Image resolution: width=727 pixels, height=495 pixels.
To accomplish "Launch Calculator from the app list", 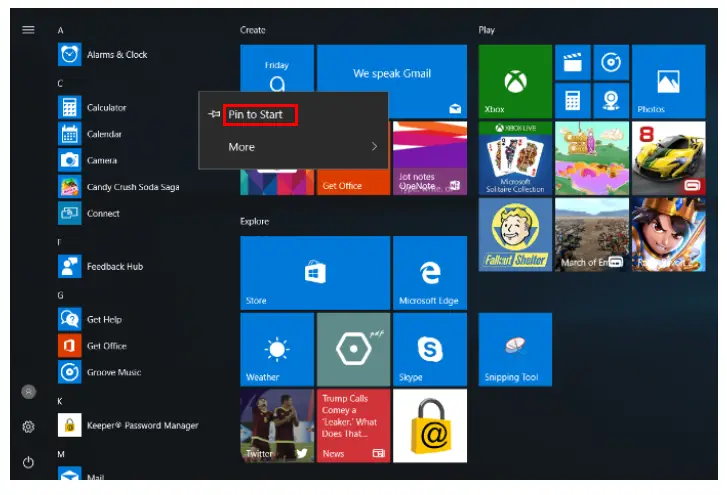I will coord(92,108).
